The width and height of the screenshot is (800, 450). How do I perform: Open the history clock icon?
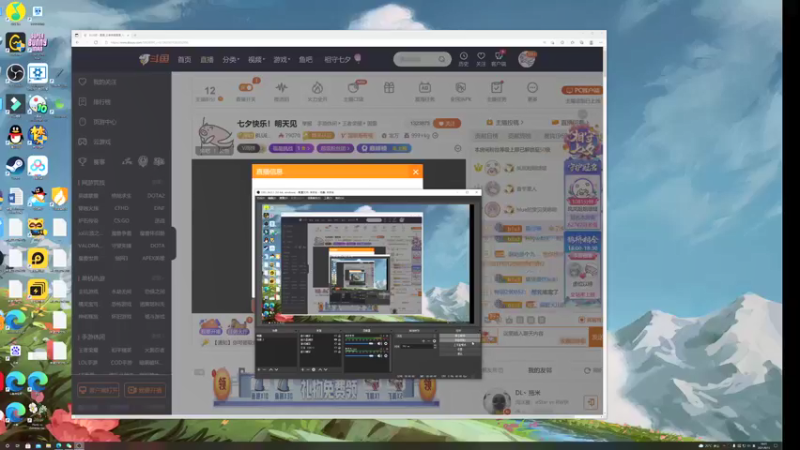click(x=463, y=56)
